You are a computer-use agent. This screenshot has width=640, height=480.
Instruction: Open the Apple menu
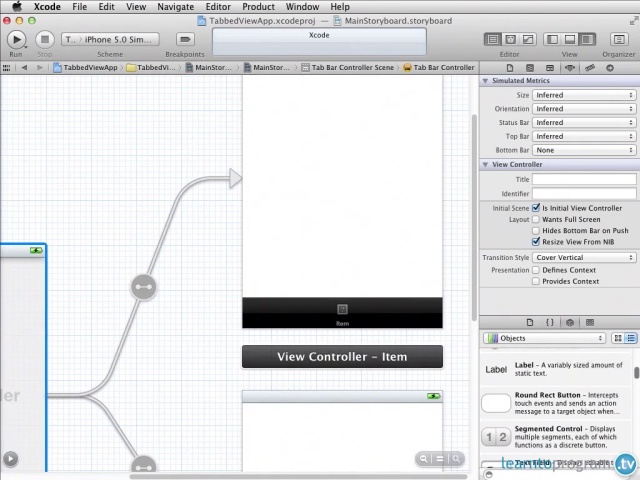coord(16,7)
